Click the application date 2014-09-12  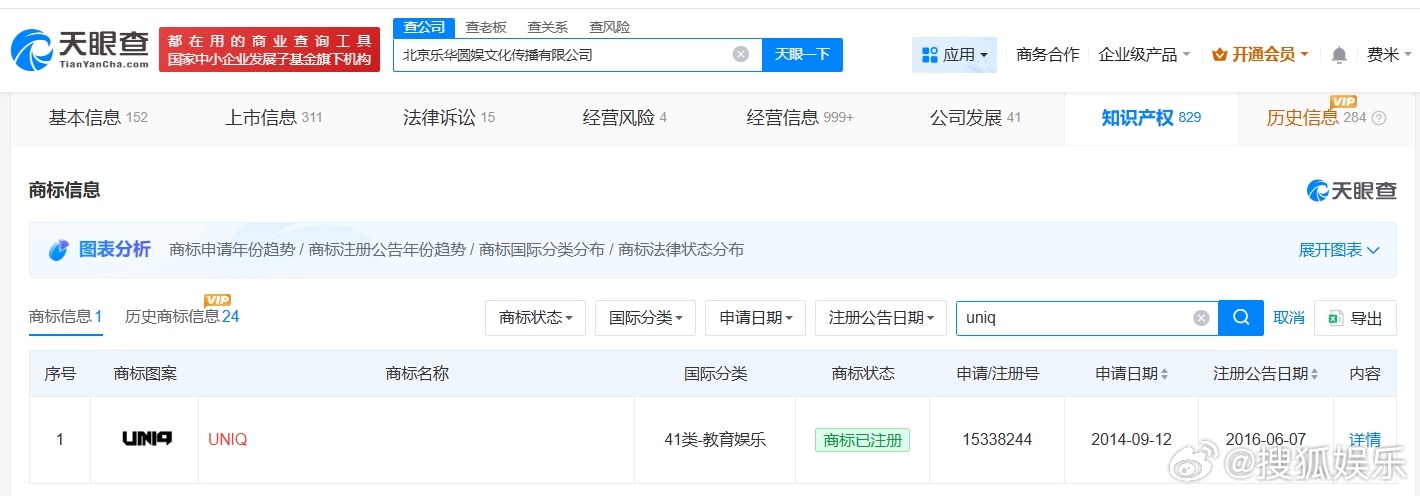(x=1131, y=439)
